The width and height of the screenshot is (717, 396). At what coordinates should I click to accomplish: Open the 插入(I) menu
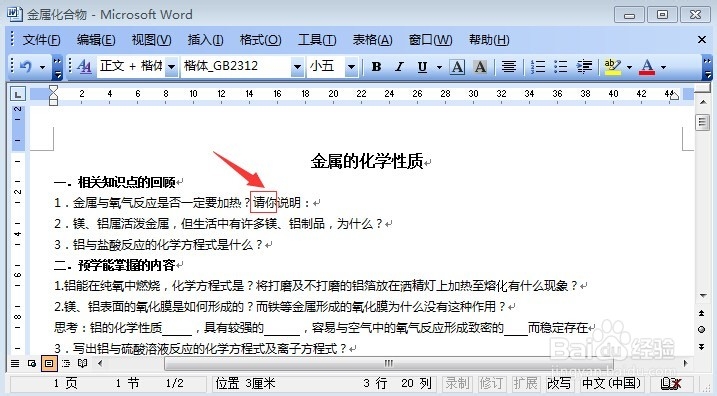[205, 40]
